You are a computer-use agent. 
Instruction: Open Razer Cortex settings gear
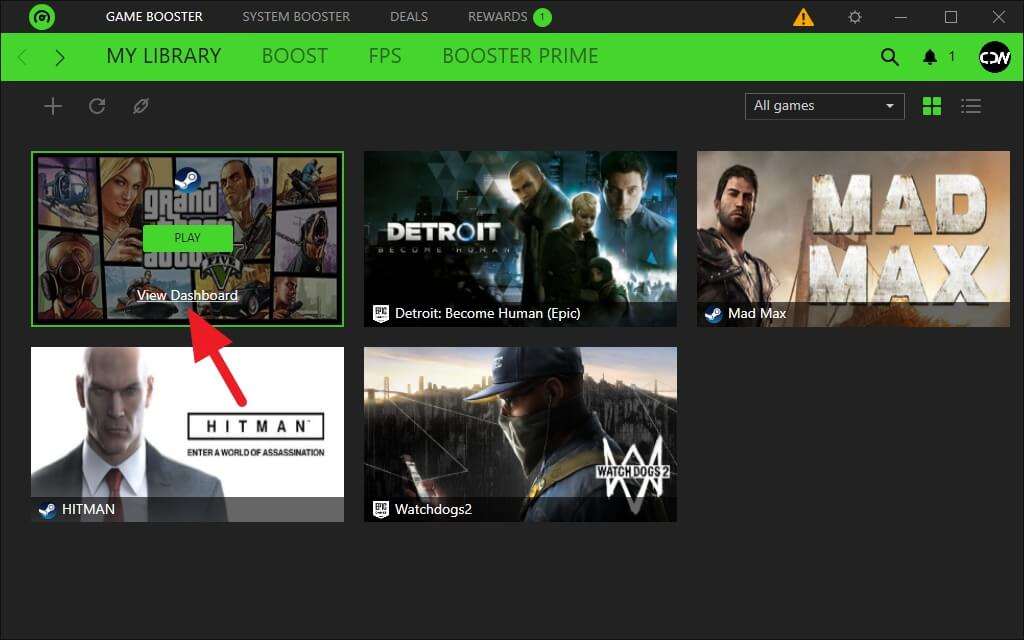click(x=855, y=16)
